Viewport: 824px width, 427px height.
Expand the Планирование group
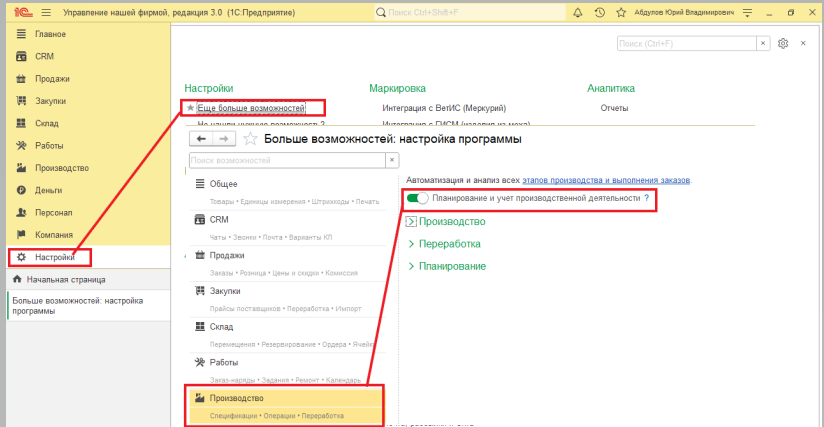point(411,266)
